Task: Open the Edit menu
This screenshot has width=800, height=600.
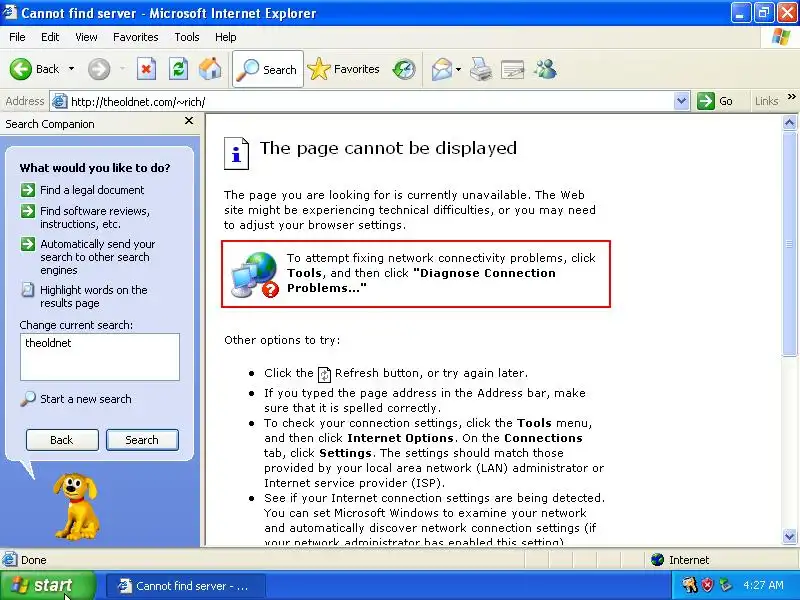Action: (50, 37)
